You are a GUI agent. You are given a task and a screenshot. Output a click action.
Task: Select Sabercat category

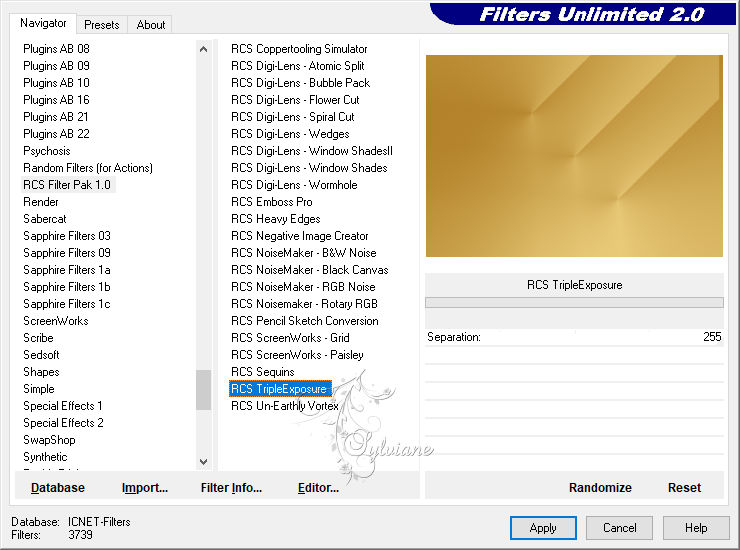45,219
